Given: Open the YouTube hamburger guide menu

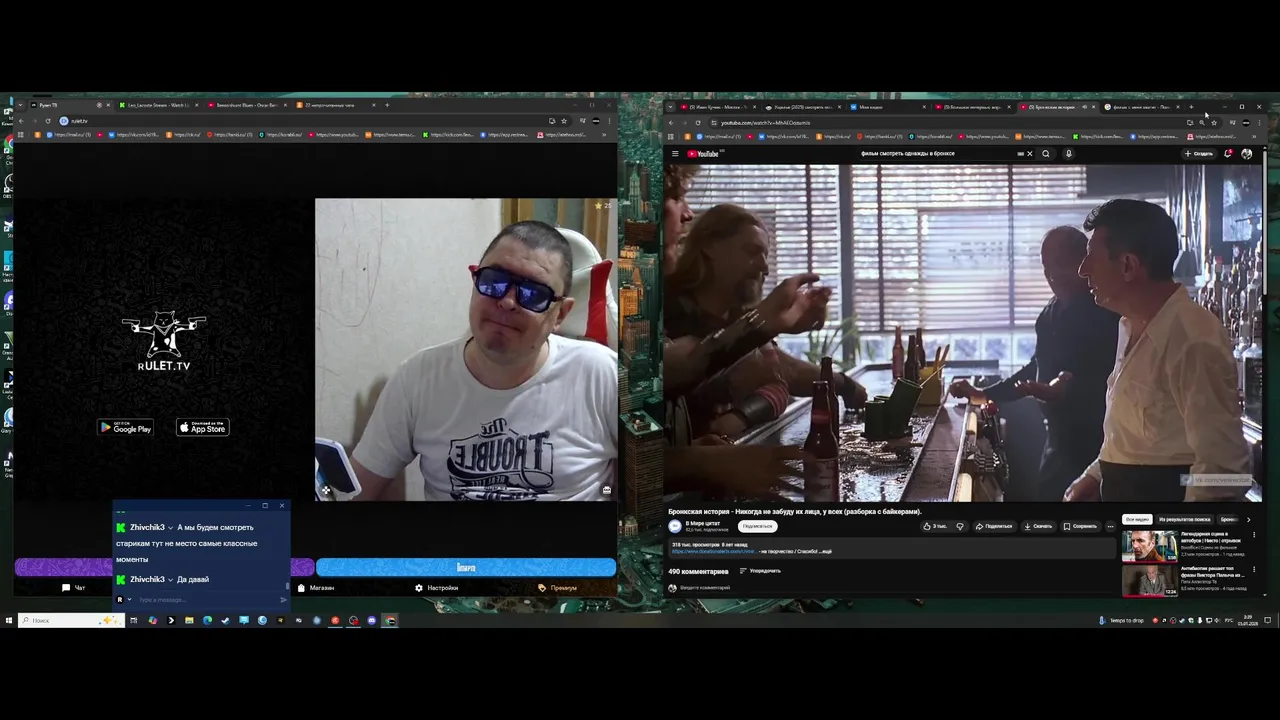Looking at the screenshot, I should tap(675, 154).
